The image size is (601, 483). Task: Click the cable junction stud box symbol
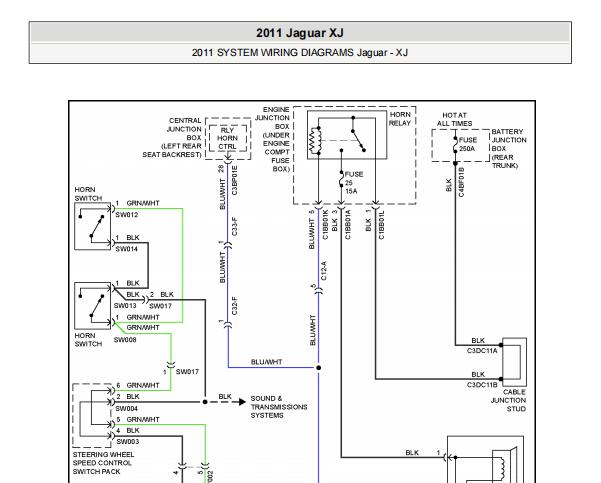pos(514,362)
